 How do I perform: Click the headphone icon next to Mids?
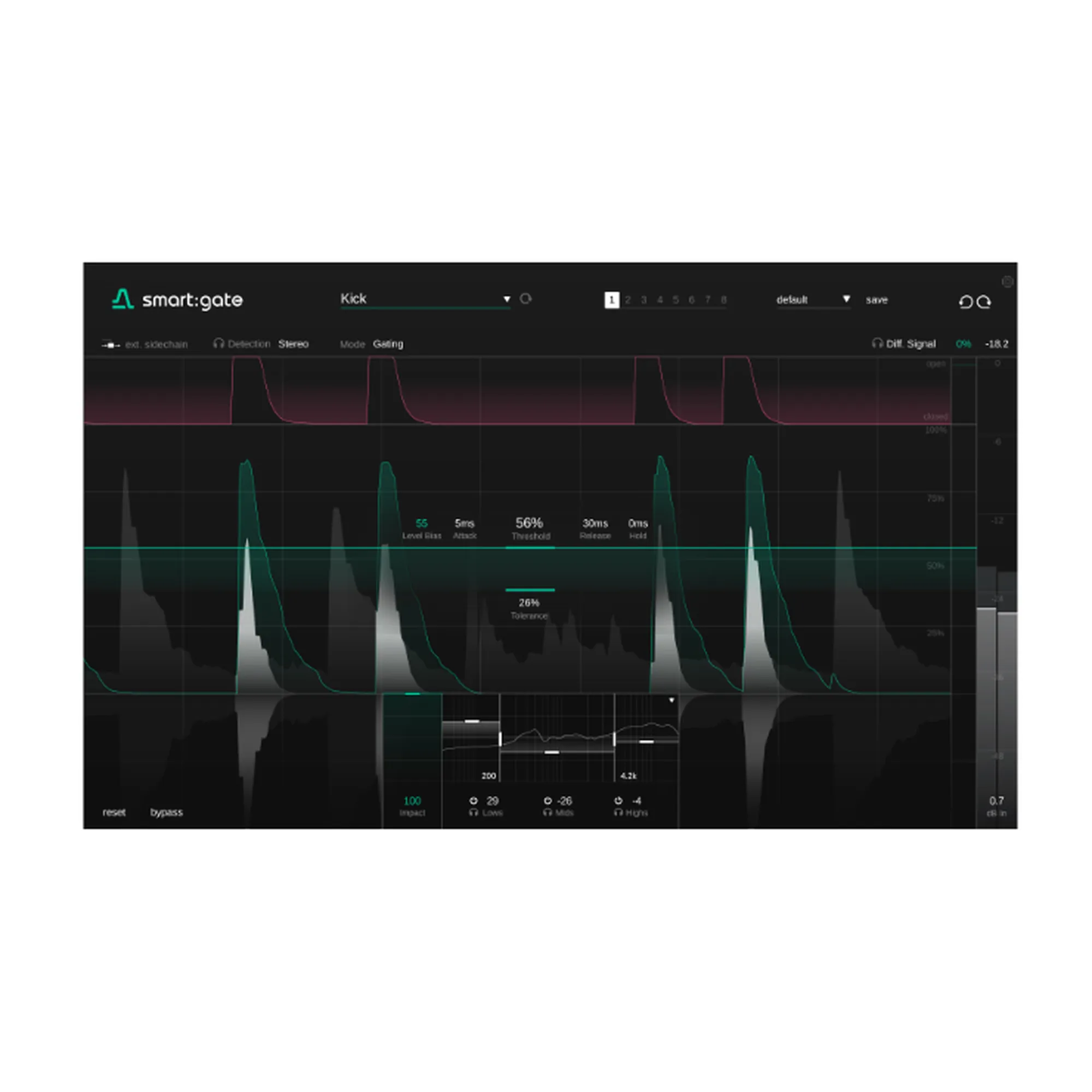pyautogui.click(x=547, y=813)
